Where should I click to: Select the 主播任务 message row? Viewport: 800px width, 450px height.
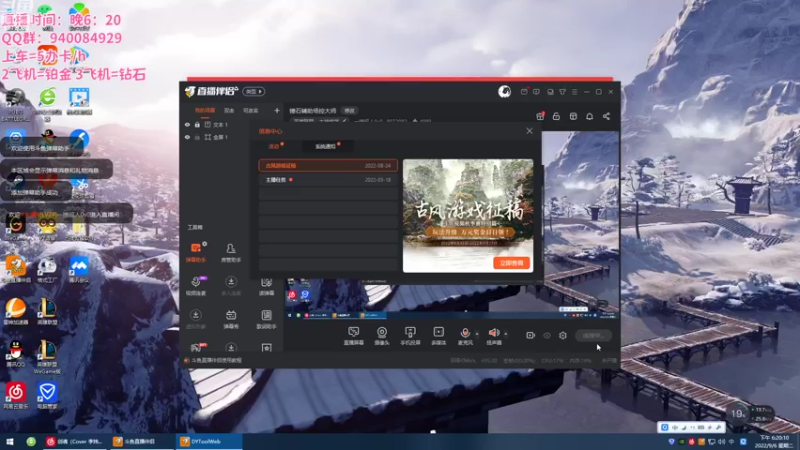pos(328,180)
